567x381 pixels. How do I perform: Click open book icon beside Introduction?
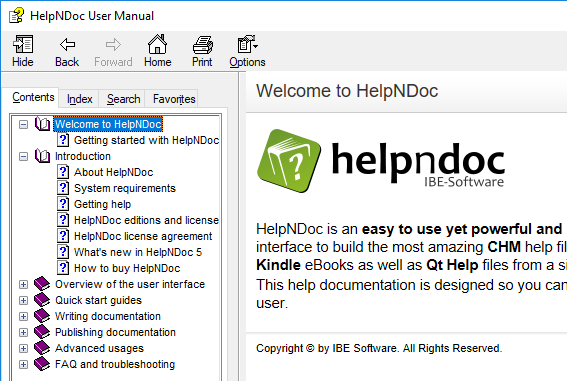(x=42, y=156)
